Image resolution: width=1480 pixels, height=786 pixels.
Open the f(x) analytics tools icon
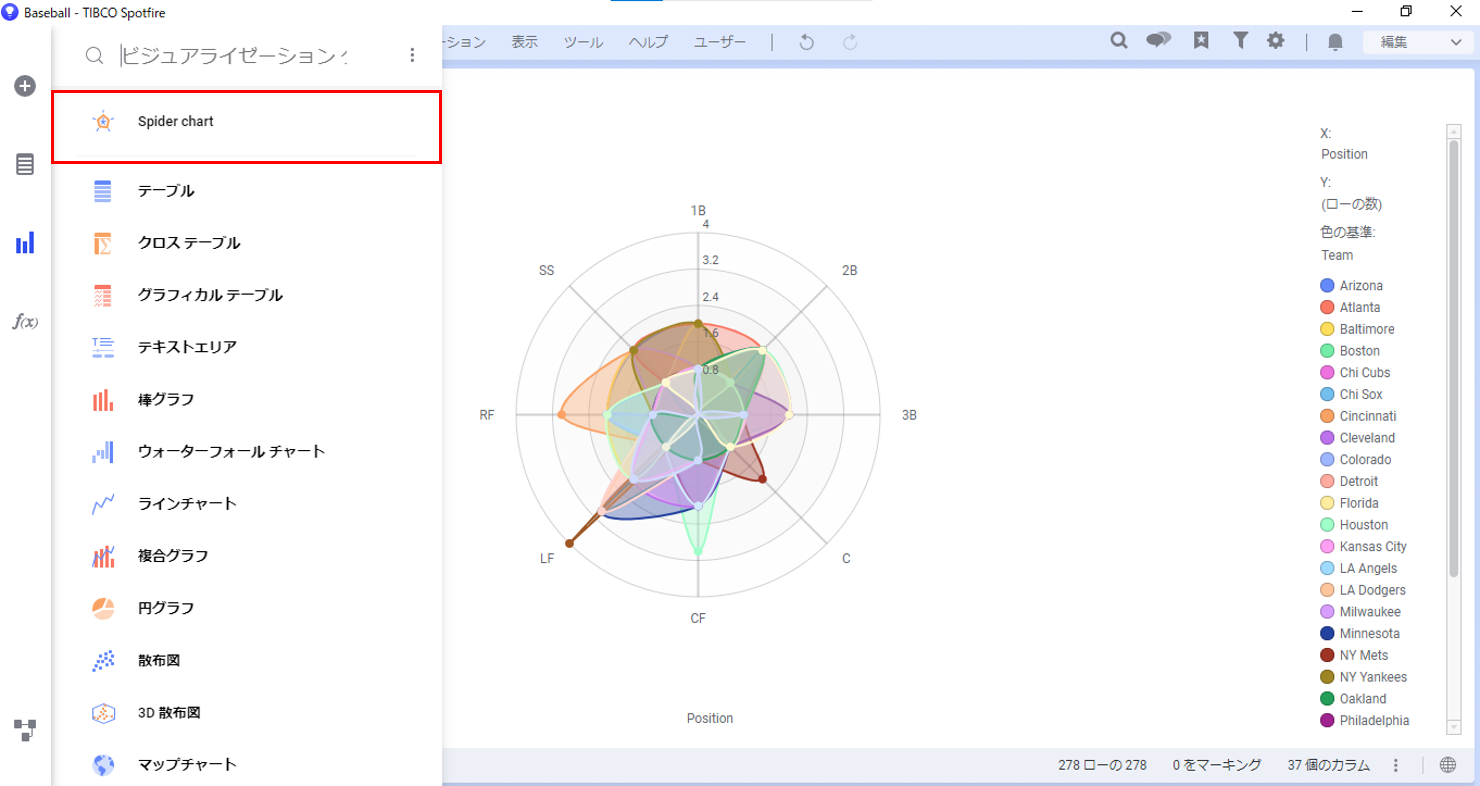[x=25, y=321]
